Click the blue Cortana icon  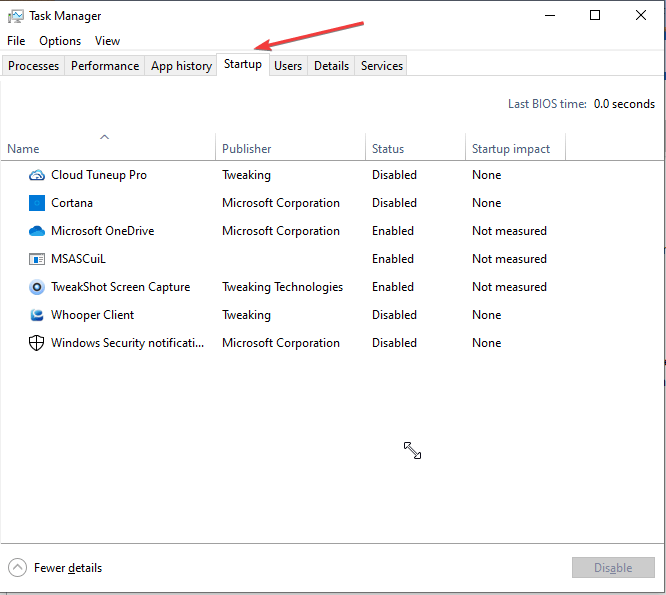click(x=37, y=203)
